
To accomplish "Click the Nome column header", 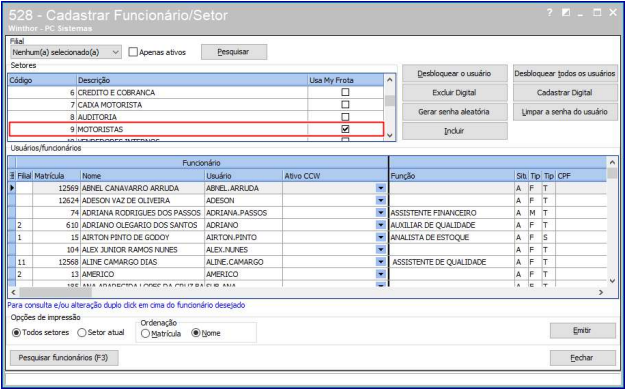I will 143,176.
